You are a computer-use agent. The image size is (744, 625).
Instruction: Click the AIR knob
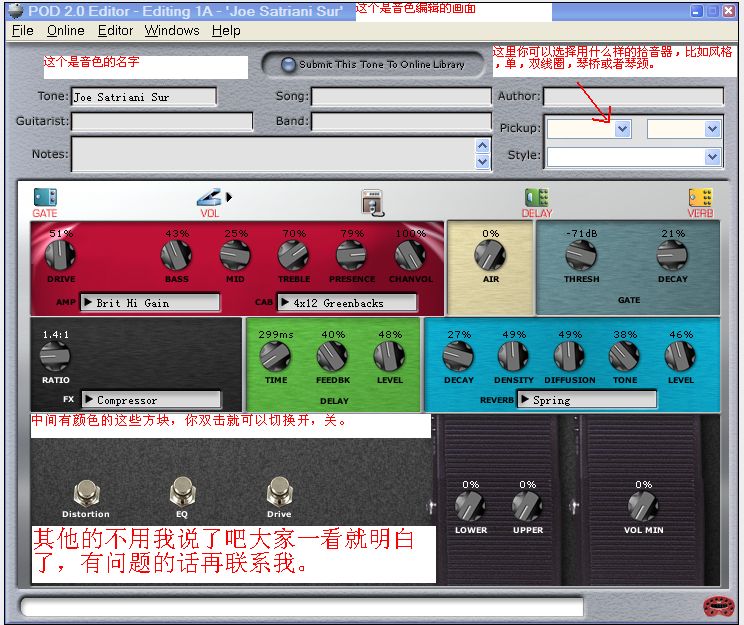(x=490, y=255)
